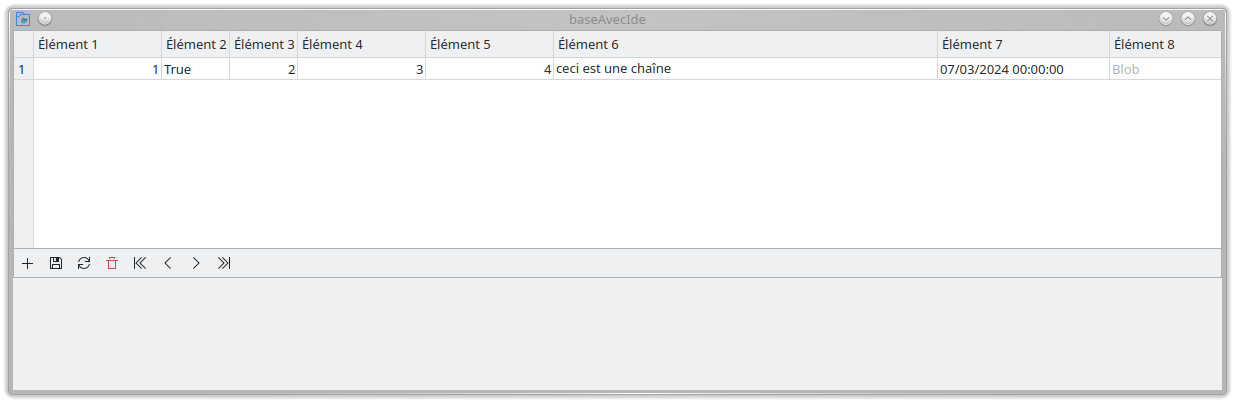Minimize the baseAvecIde window
Viewport: 1235px width, 403px height.
[1166, 19]
